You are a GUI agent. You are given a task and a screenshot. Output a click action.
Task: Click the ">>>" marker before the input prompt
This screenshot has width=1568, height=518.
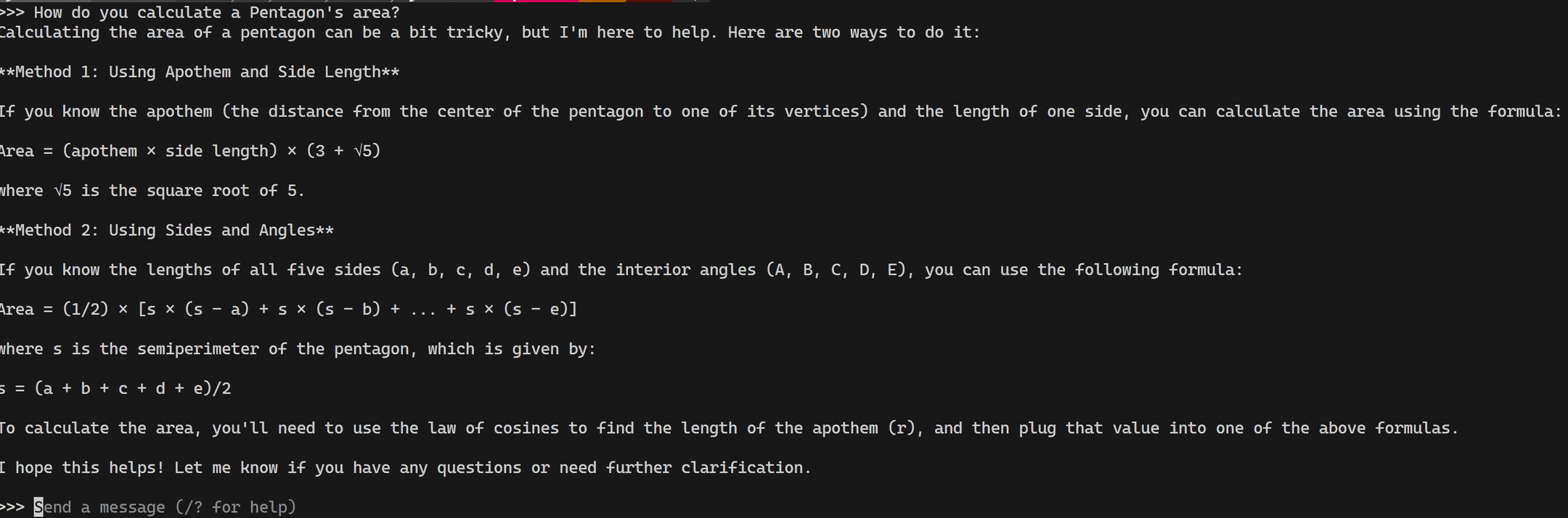[12, 507]
